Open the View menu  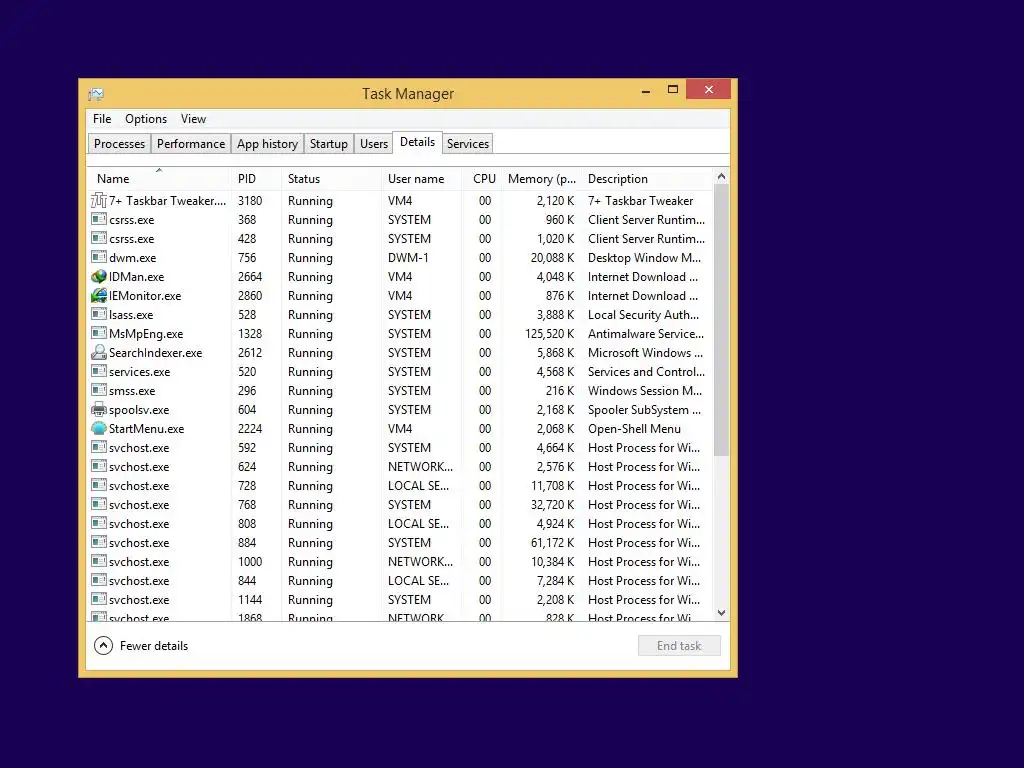(x=193, y=119)
